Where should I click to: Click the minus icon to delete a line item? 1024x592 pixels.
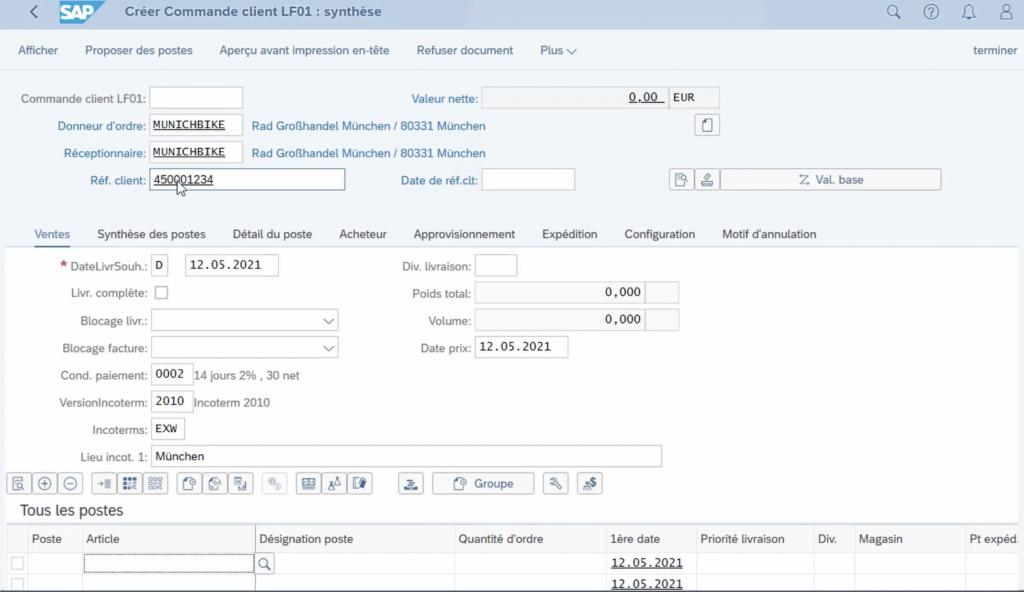coord(70,484)
